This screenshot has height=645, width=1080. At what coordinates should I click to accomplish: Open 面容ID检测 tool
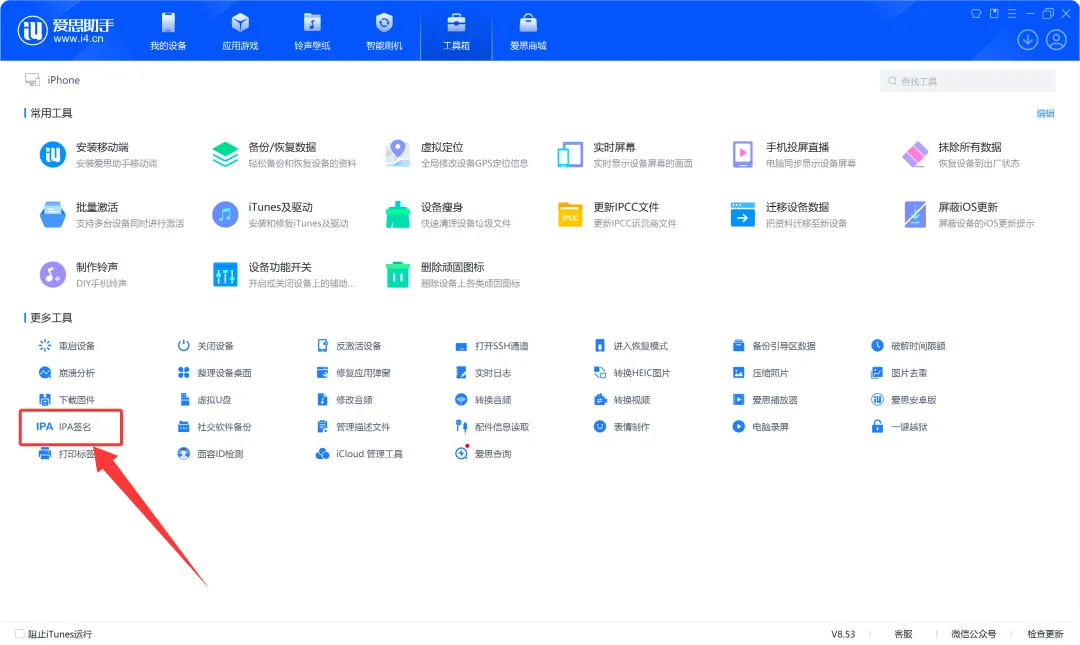[210, 453]
